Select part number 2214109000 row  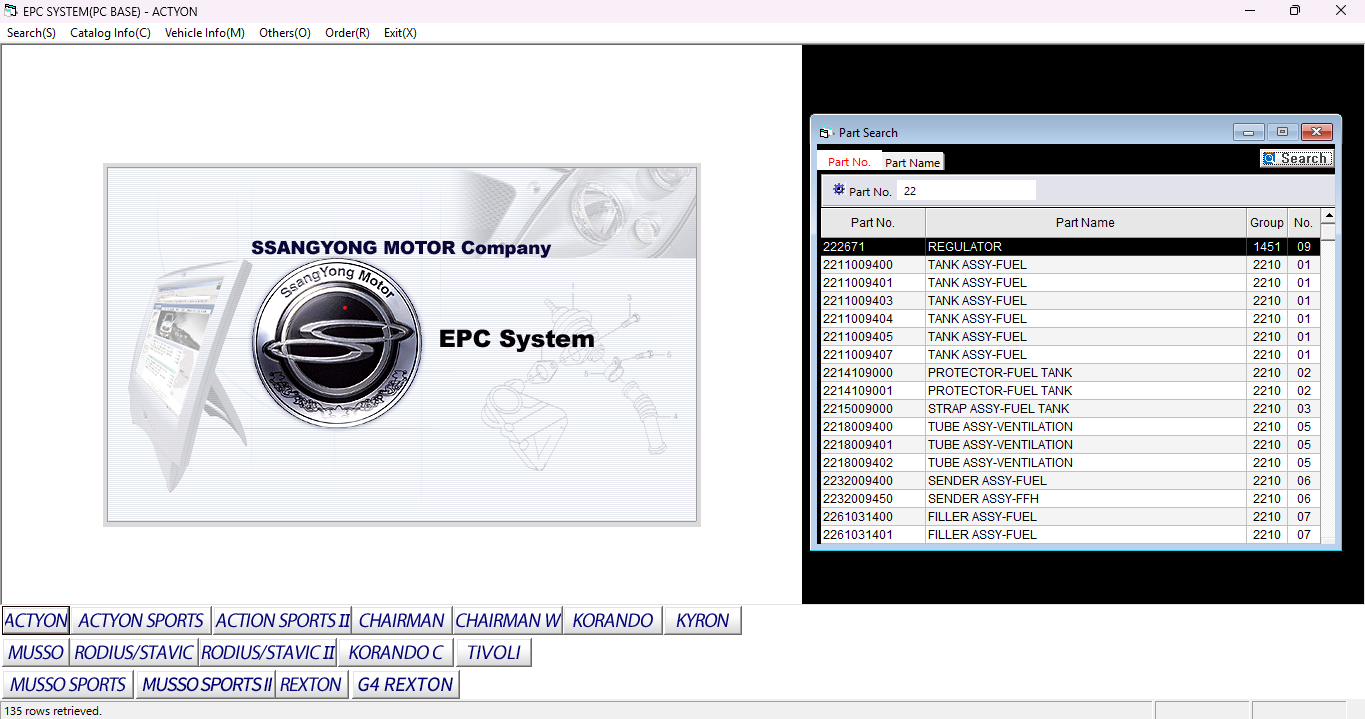(x=1070, y=373)
